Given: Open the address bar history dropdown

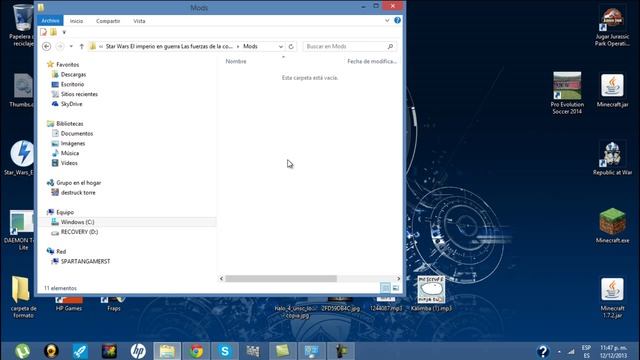Looking at the screenshot, I should (x=280, y=47).
